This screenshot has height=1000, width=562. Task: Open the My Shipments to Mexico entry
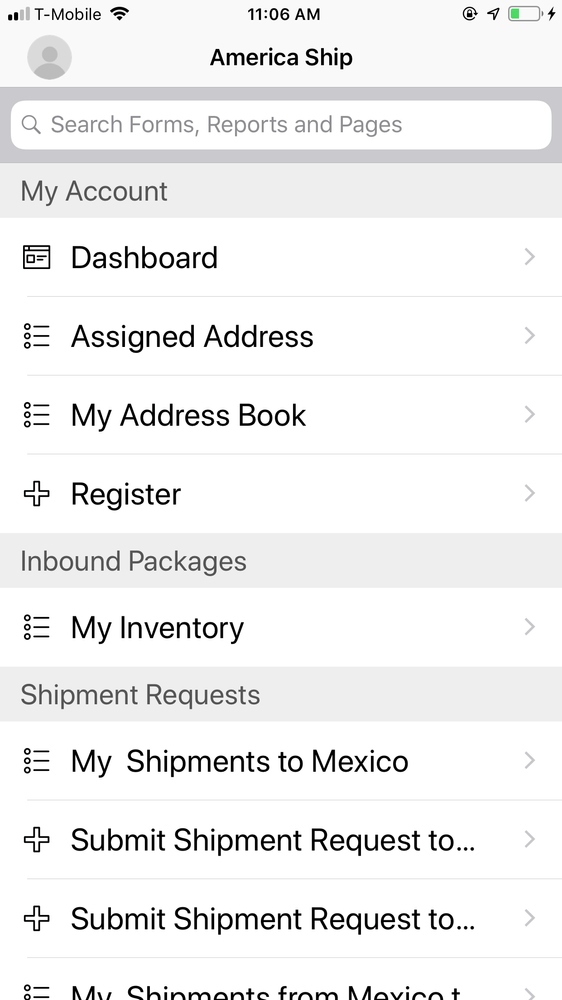point(281,761)
